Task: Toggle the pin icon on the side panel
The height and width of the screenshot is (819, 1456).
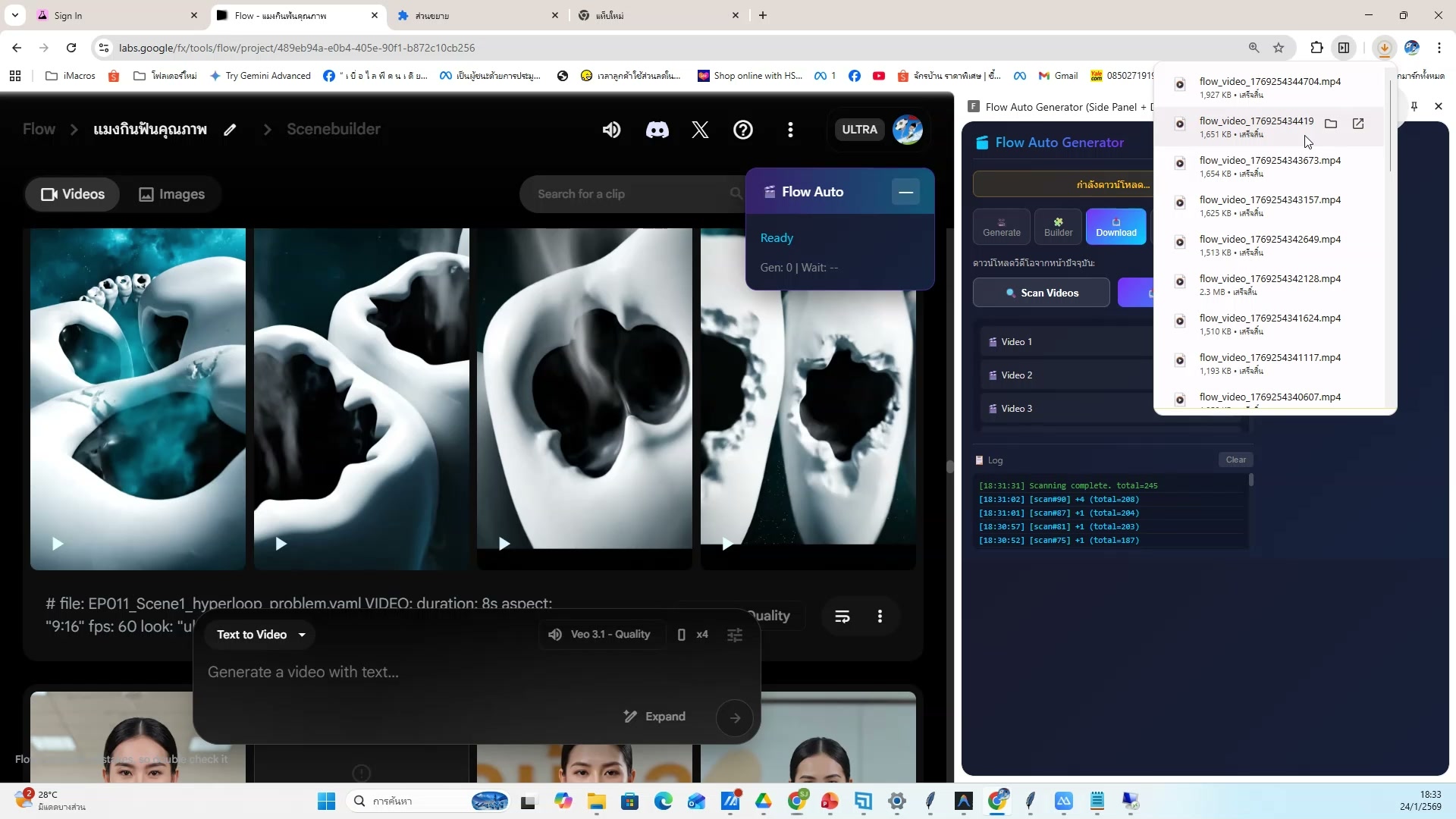Action: [x=1414, y=106]
